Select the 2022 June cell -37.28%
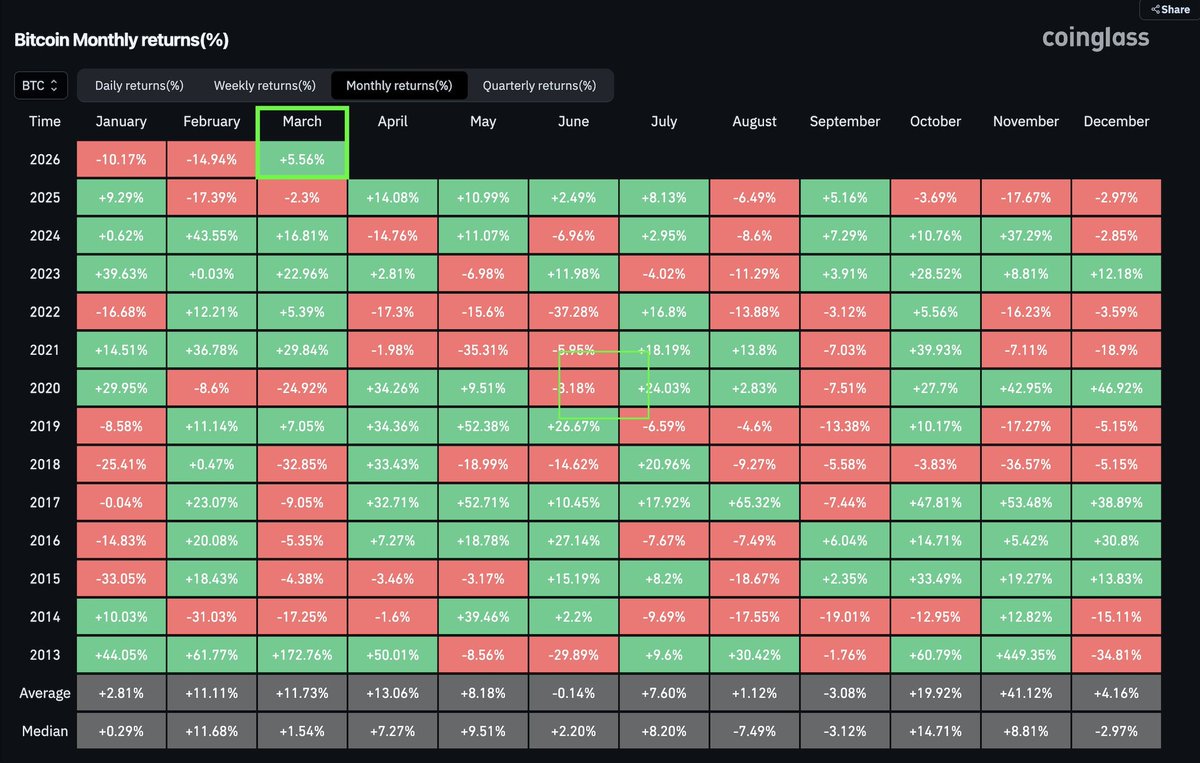This screenshot has width=1200, height=763. coord(573,312)
